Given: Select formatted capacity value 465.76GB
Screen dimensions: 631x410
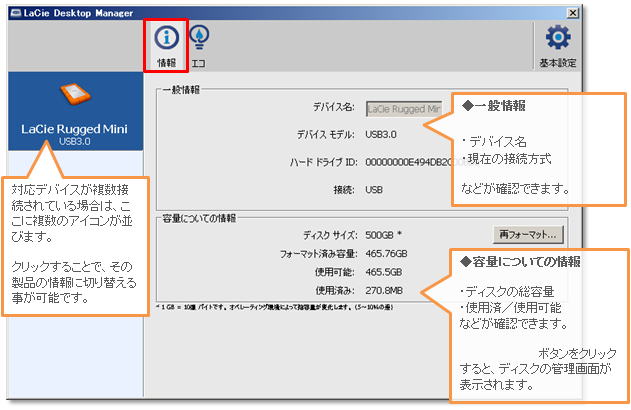Looking at the screenshot, I should pos(386,254).
